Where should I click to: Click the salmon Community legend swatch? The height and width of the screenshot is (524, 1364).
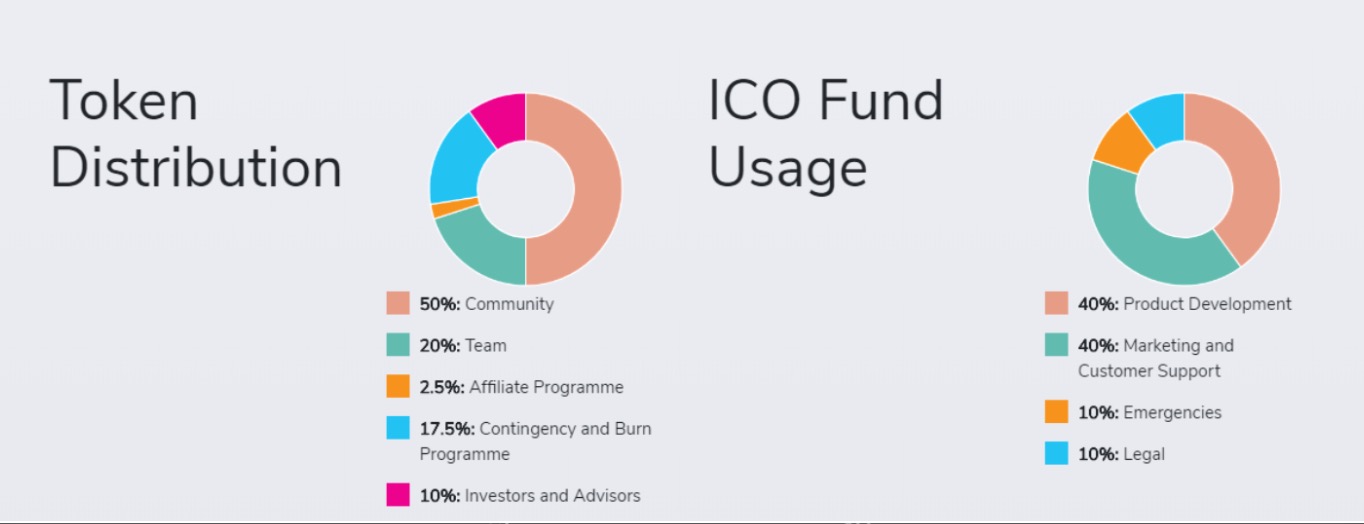(x=398, y=303)
